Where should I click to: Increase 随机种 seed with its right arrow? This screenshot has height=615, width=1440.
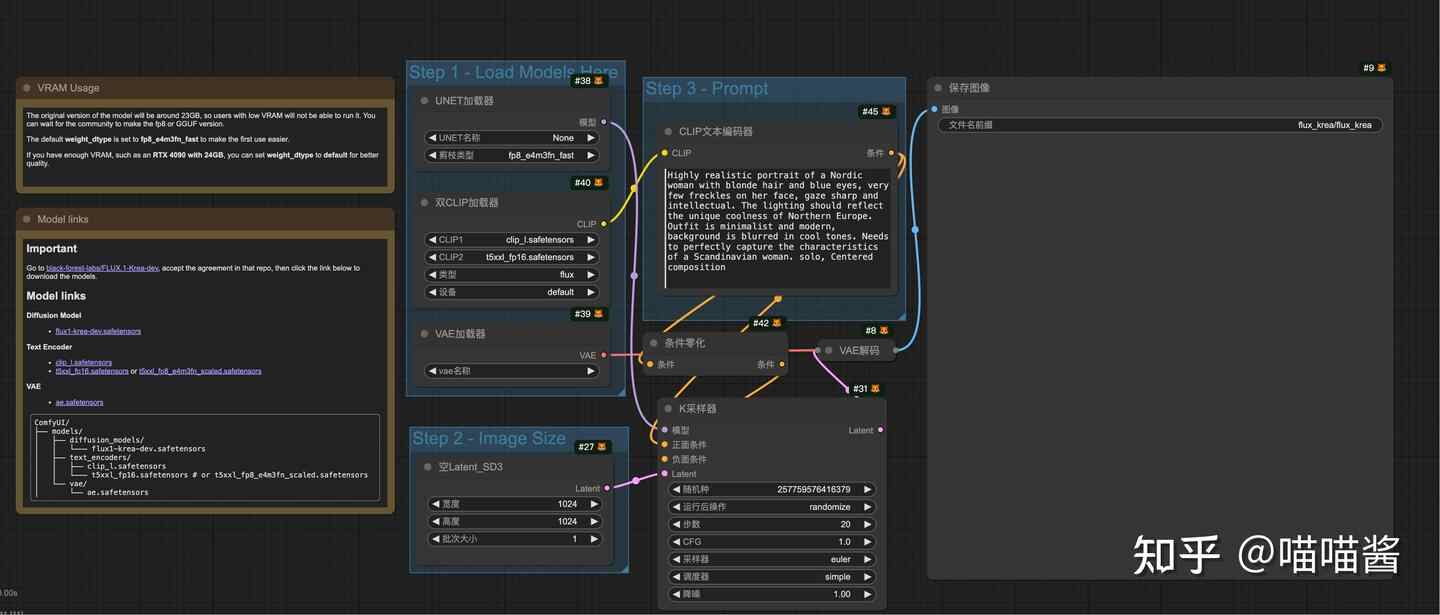pyautogui.click(x=867, y=490)
